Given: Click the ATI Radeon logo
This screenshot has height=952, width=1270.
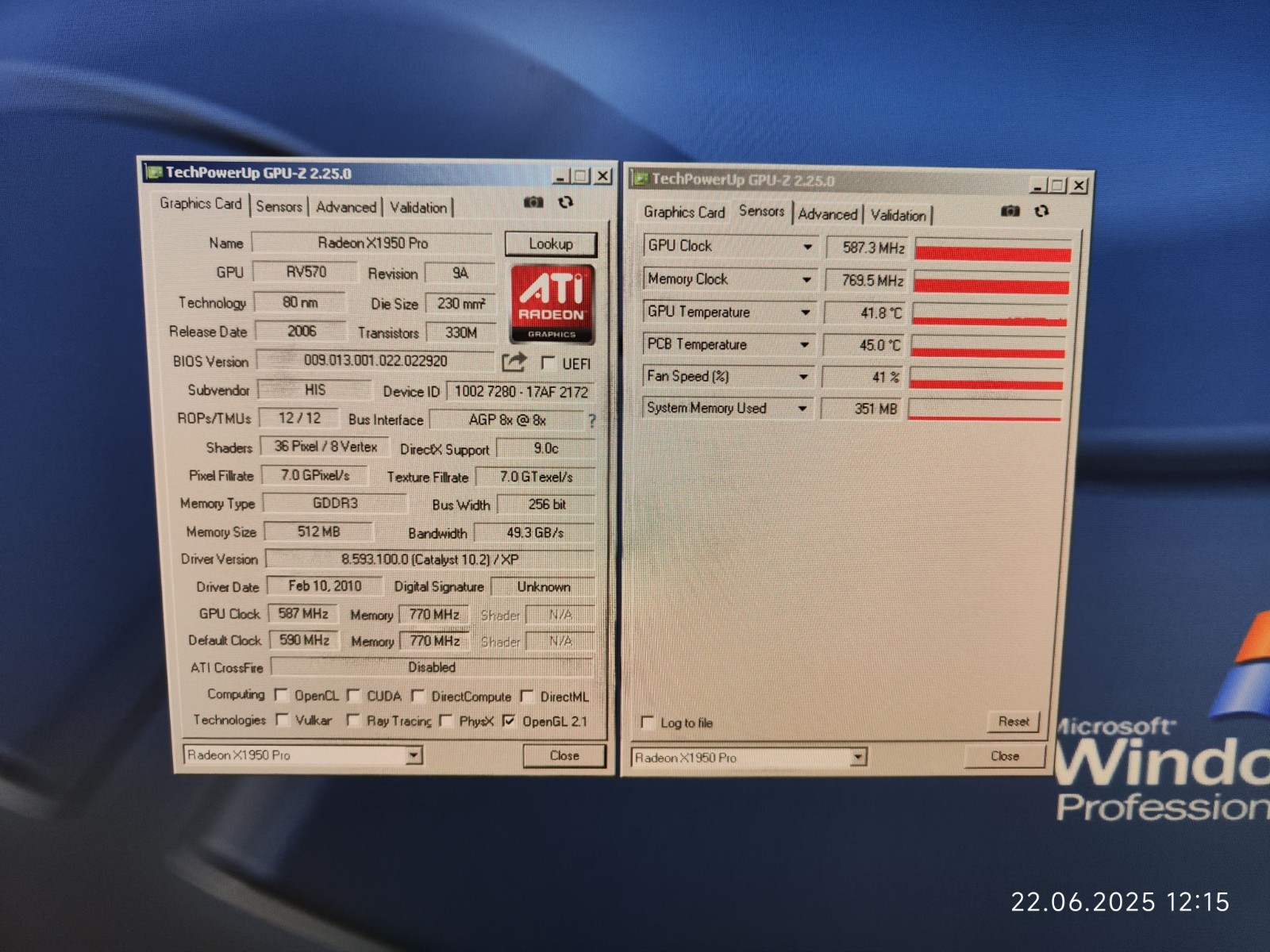Looking at the screenshot, I should tap(552, 303).
